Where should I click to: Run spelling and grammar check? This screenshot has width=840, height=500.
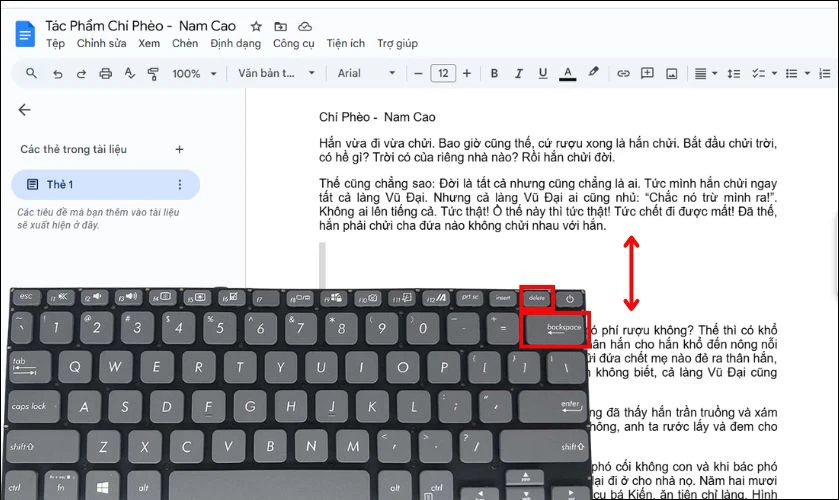(130, 73)
